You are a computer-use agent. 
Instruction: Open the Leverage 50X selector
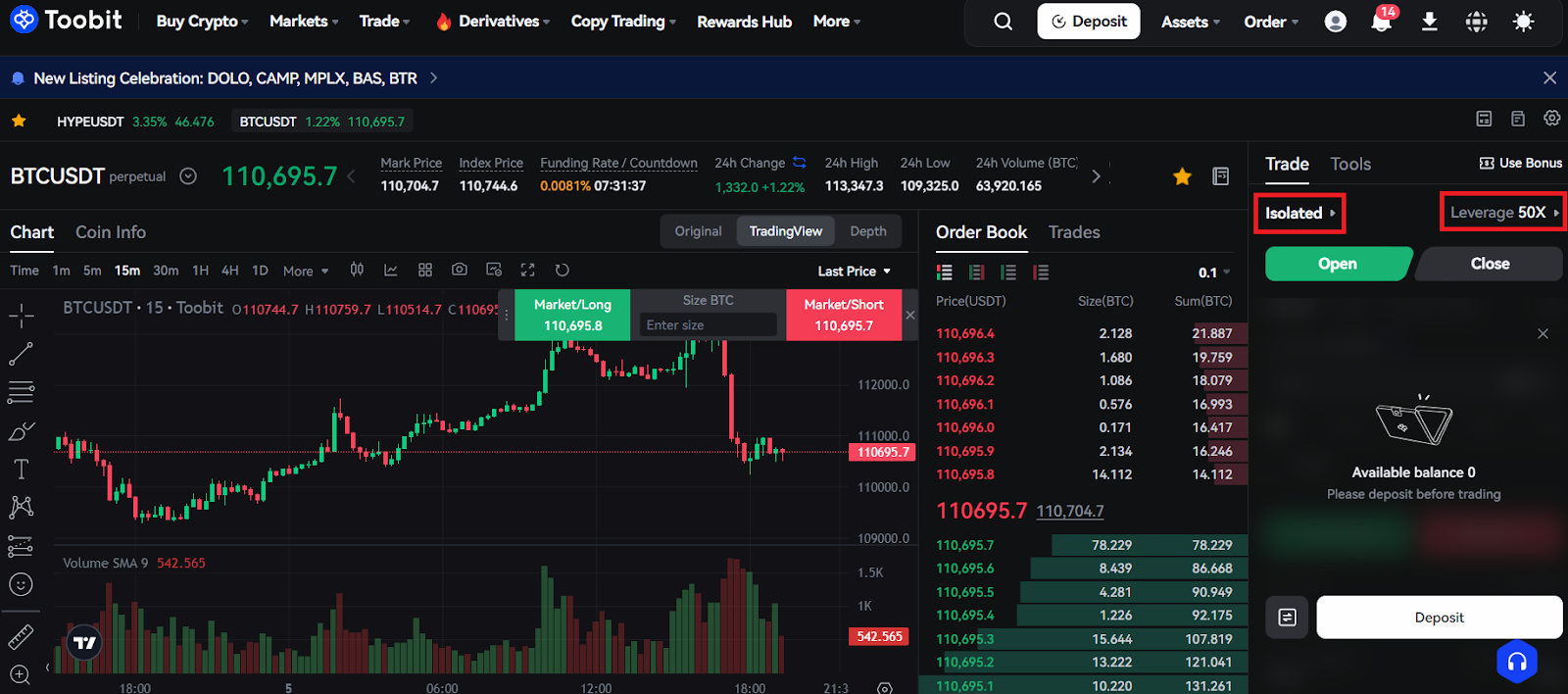[x=1504, y=213]
